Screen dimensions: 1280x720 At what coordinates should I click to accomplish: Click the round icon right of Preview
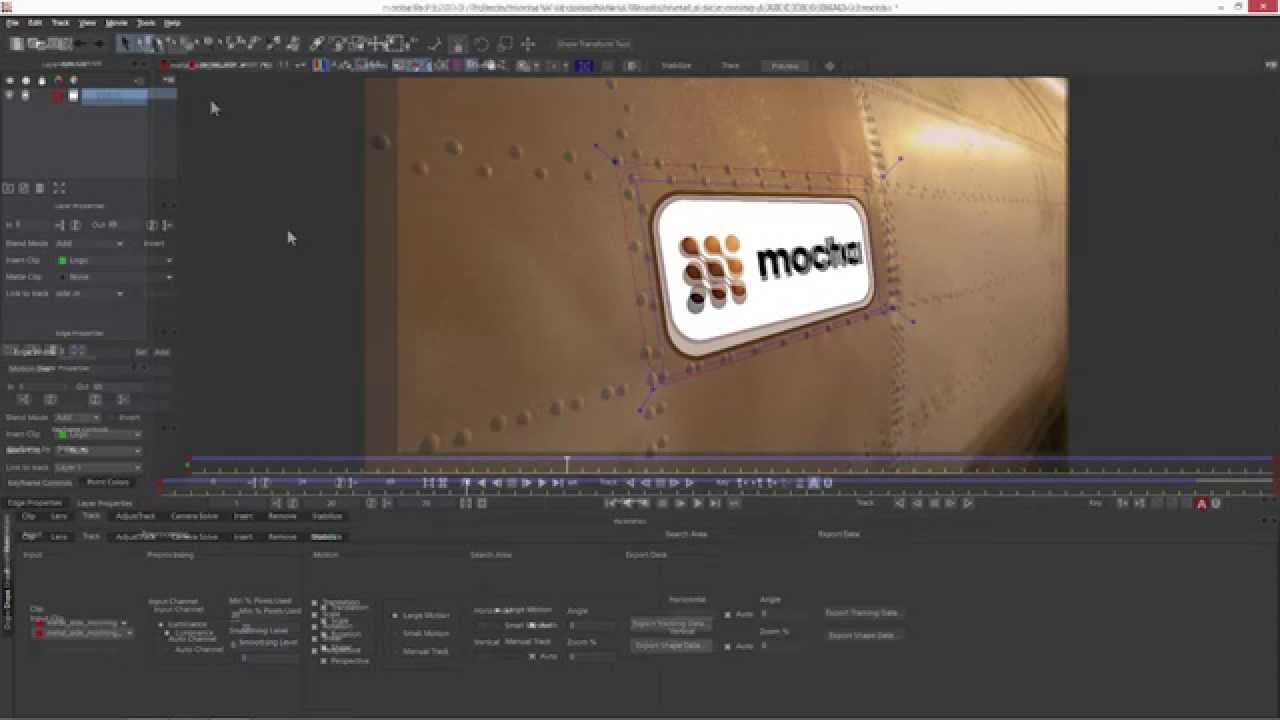click(x=829, y=66)
